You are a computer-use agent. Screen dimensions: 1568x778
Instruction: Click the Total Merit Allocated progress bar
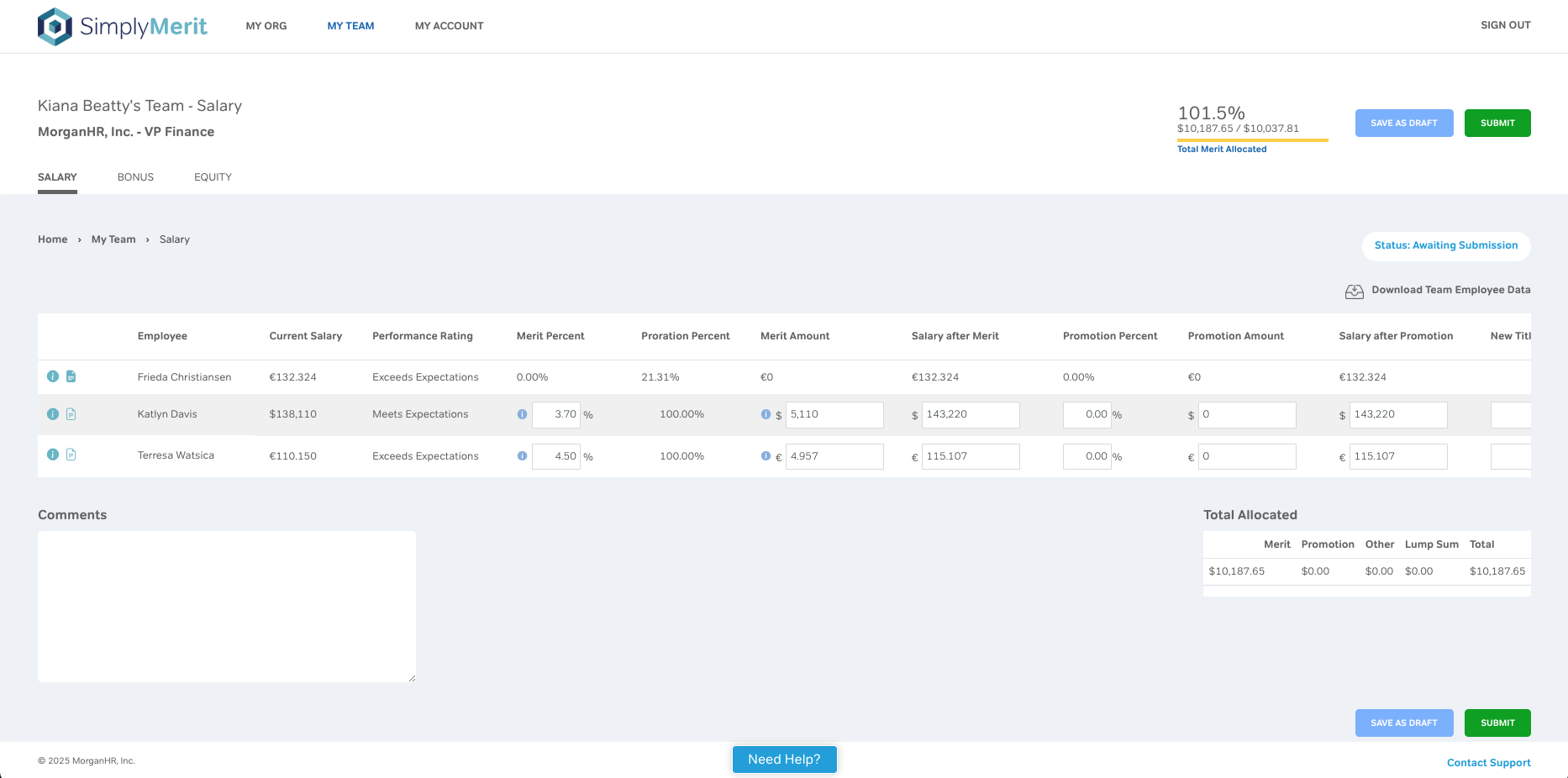[1252, 141]
